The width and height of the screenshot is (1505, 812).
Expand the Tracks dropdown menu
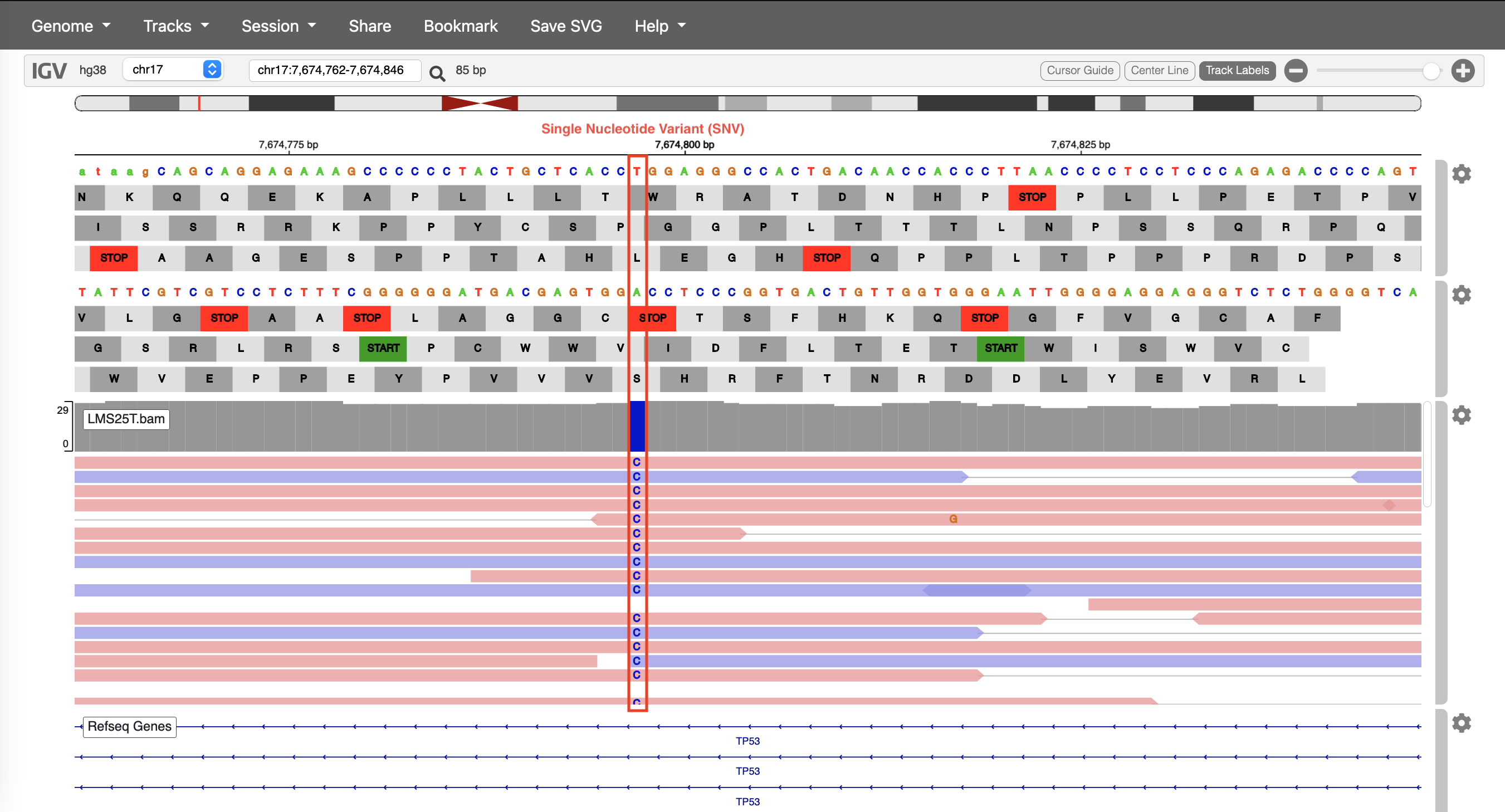tap(176, 26)
